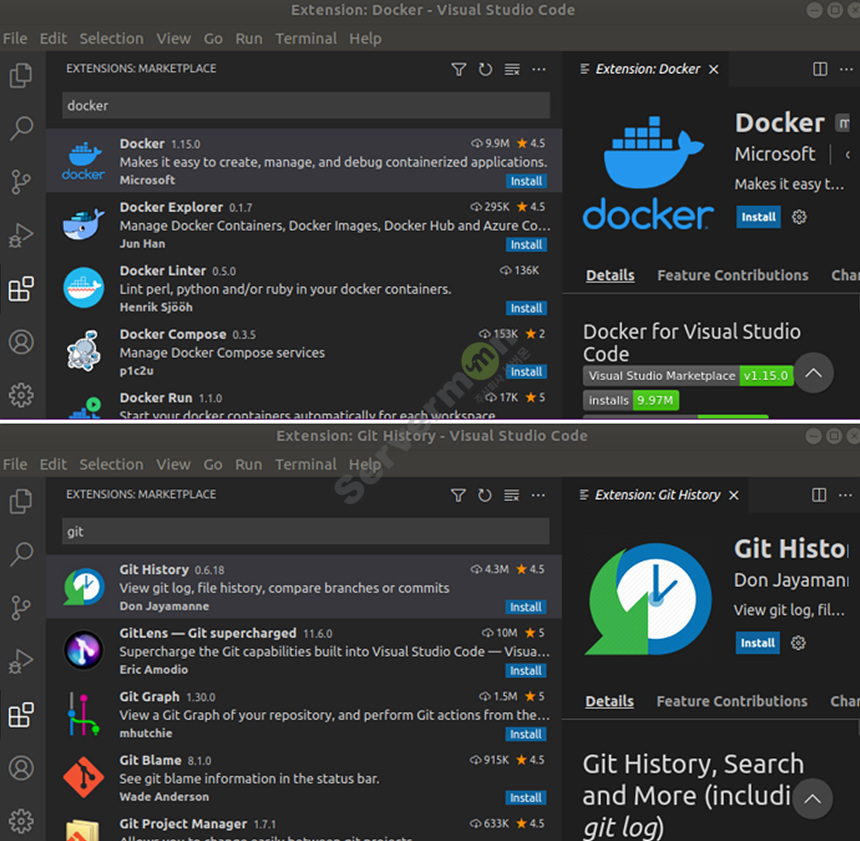Split editor right in top window

click(x=820, y=69)
